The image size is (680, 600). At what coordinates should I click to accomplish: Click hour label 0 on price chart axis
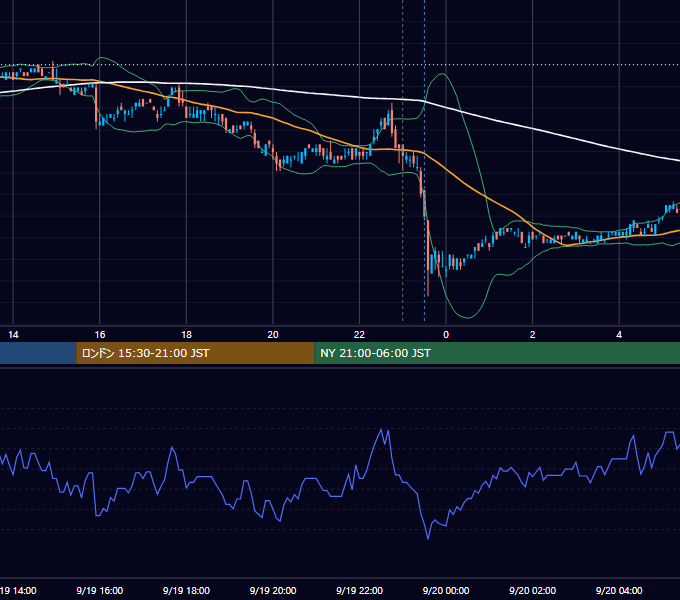pyautogui.click(x=446, y=335)
